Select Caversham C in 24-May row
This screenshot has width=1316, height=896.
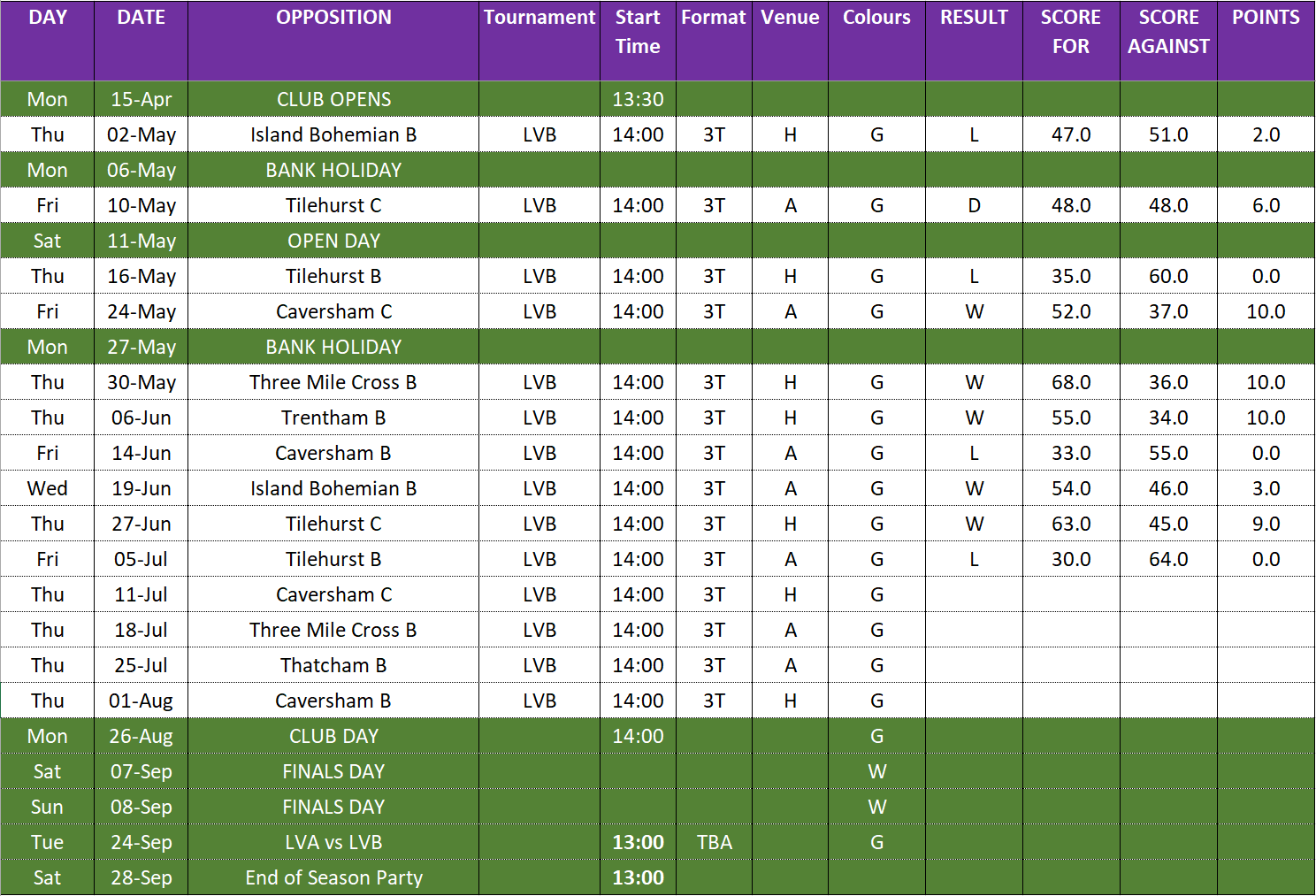pos(333,311)
